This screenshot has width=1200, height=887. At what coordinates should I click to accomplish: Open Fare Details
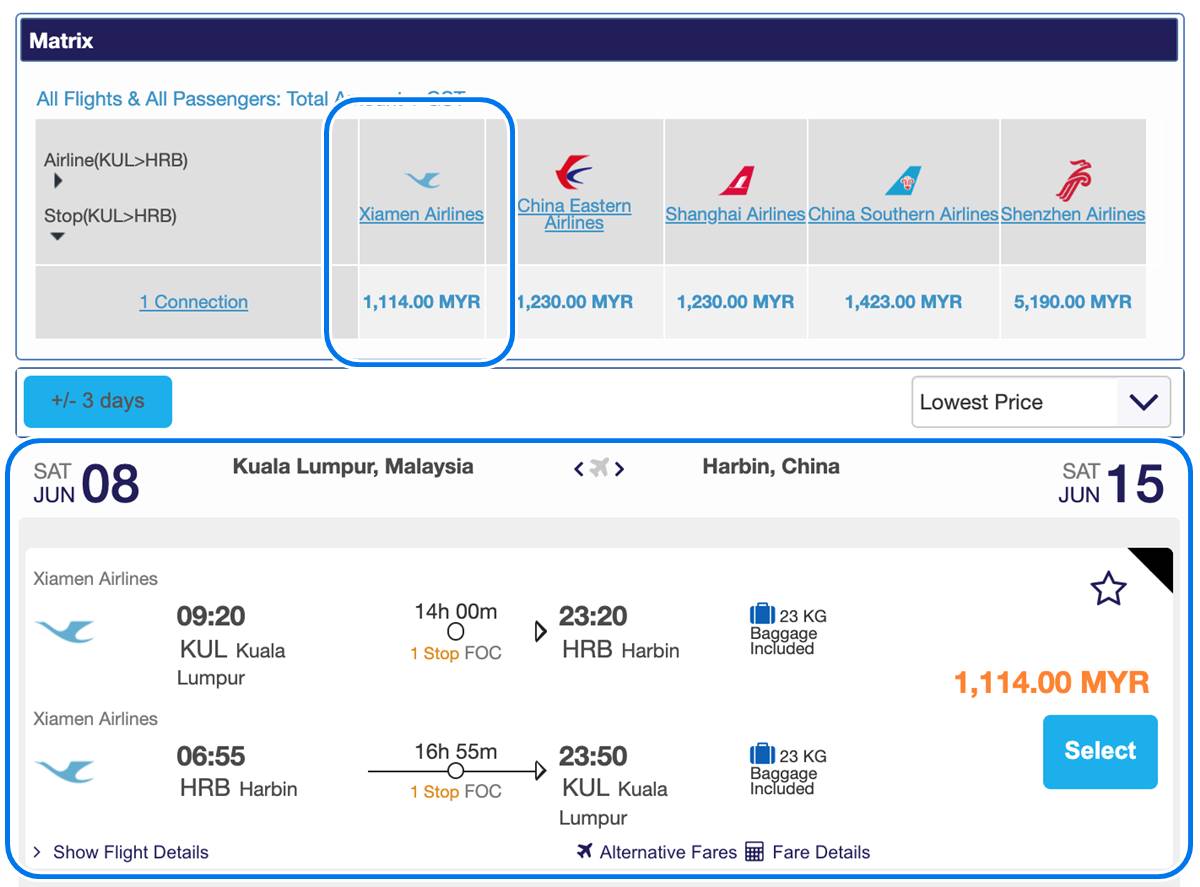pyautogui.click(x=808, y=852)
